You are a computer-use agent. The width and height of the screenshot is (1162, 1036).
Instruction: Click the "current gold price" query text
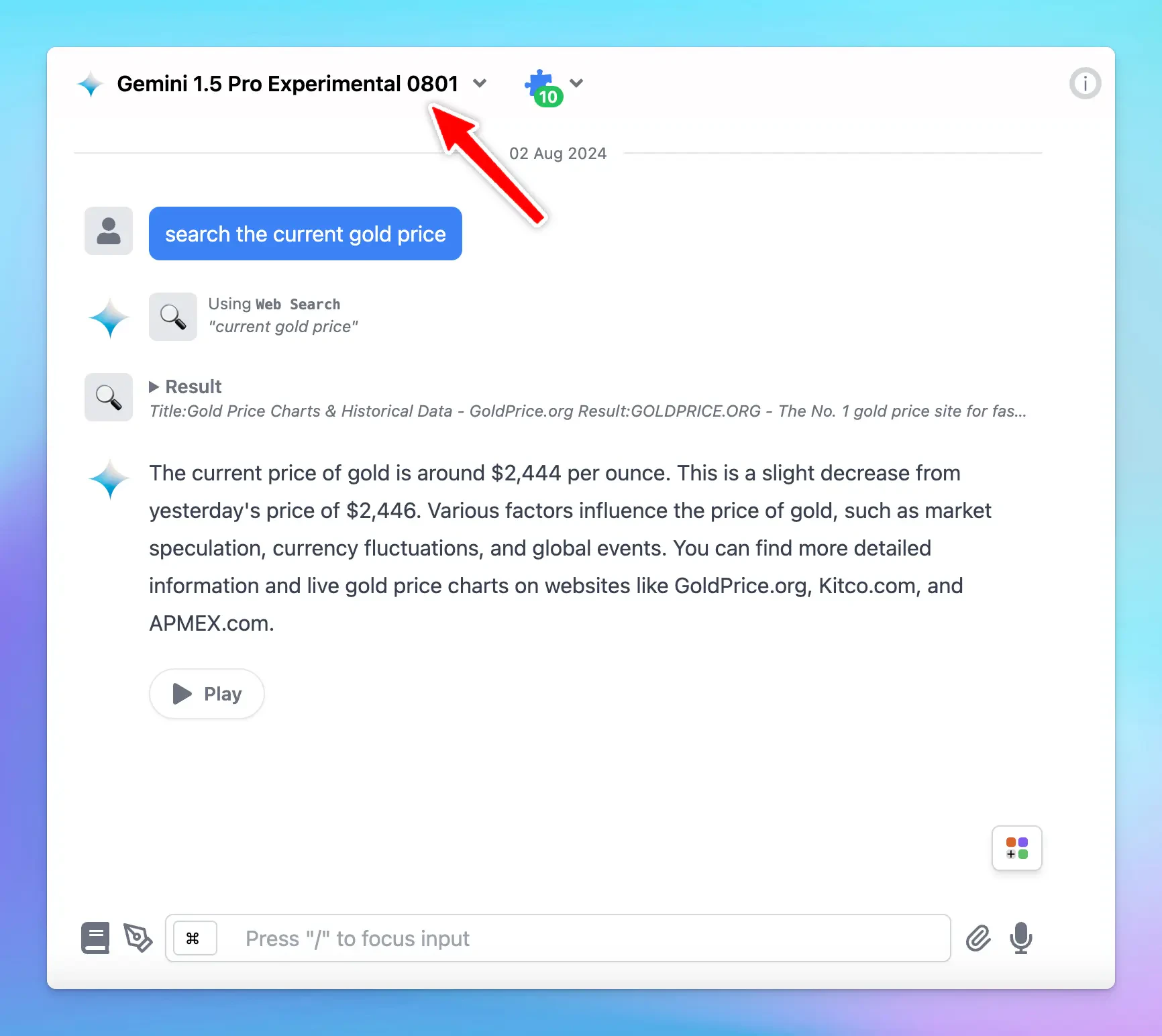coord(283,327)
